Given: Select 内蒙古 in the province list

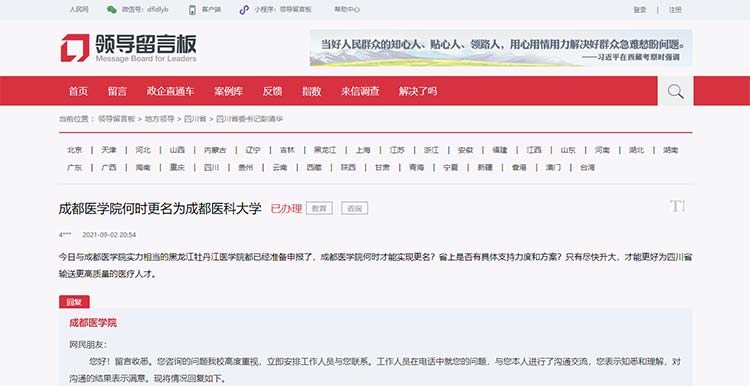Looking at the screenshot, I should [215, 150].
